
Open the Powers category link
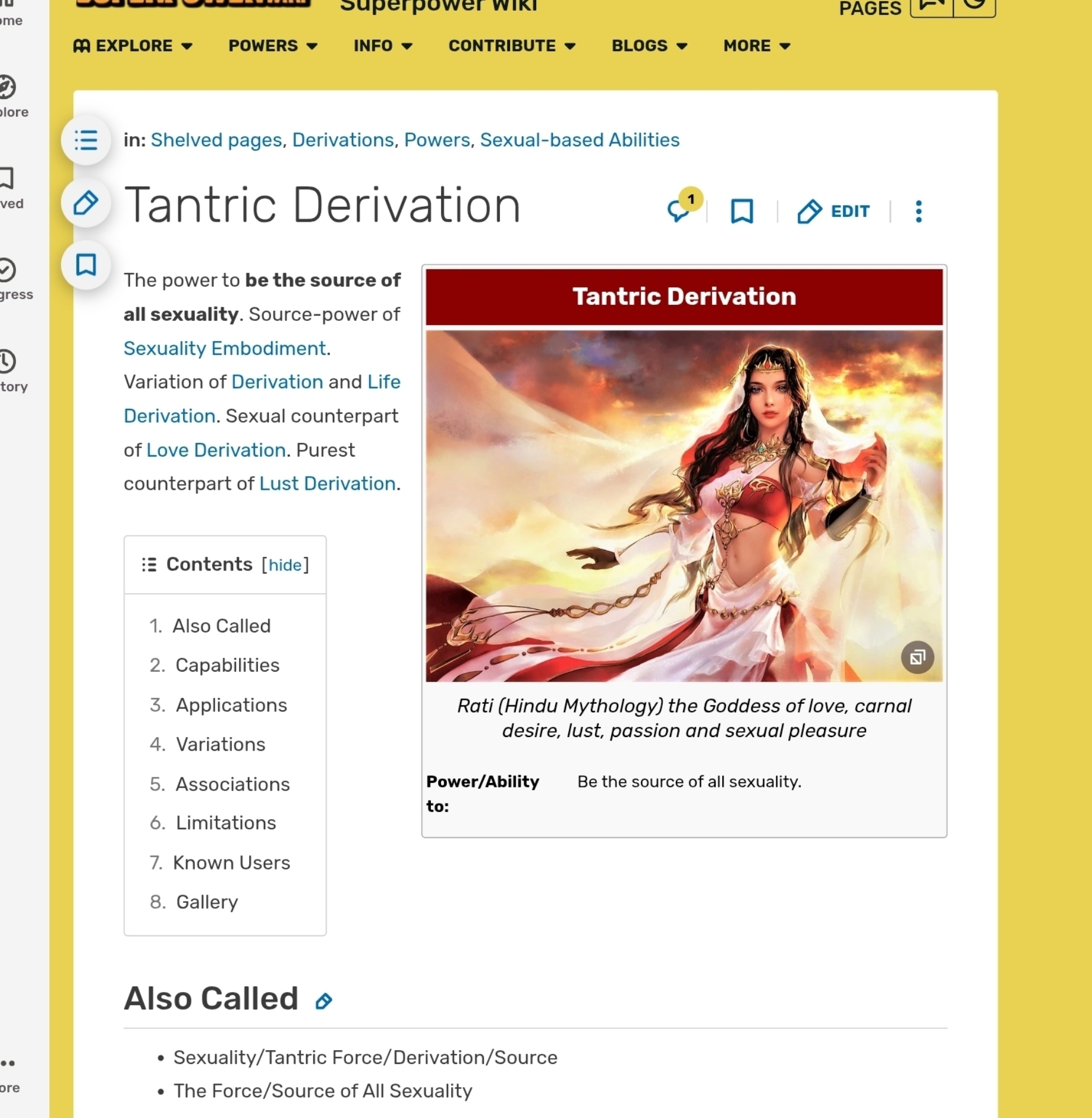click(437, 140)
